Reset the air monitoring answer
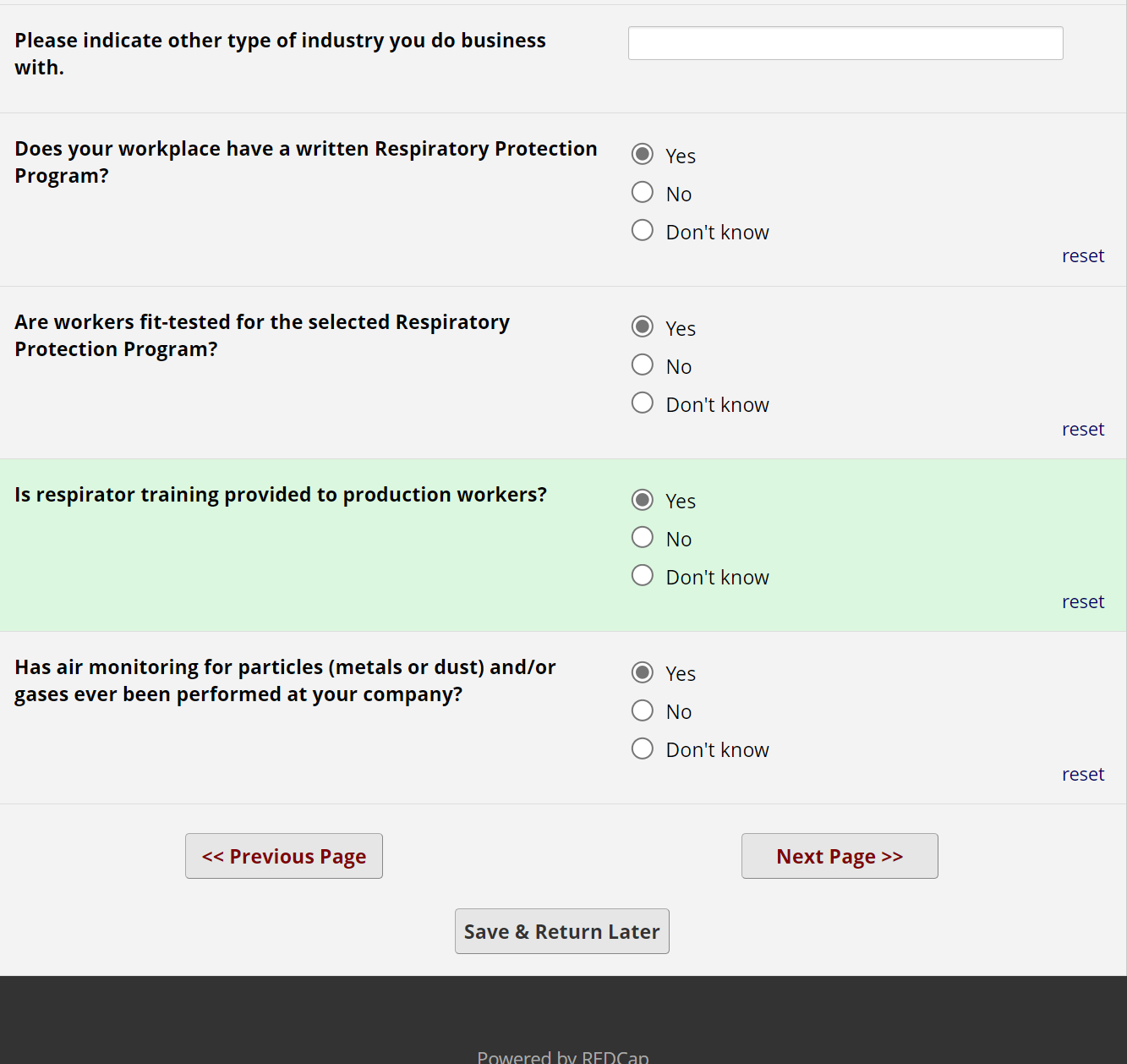This screenshot has width=1127, height=1064. pyautogui.click(x=1082, y=775)
